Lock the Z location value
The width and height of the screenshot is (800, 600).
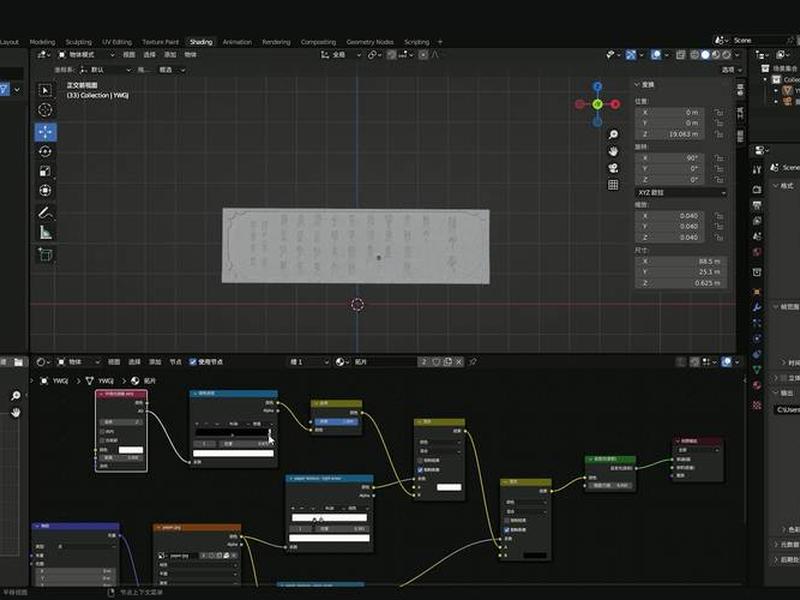click(x=719, y=134)
